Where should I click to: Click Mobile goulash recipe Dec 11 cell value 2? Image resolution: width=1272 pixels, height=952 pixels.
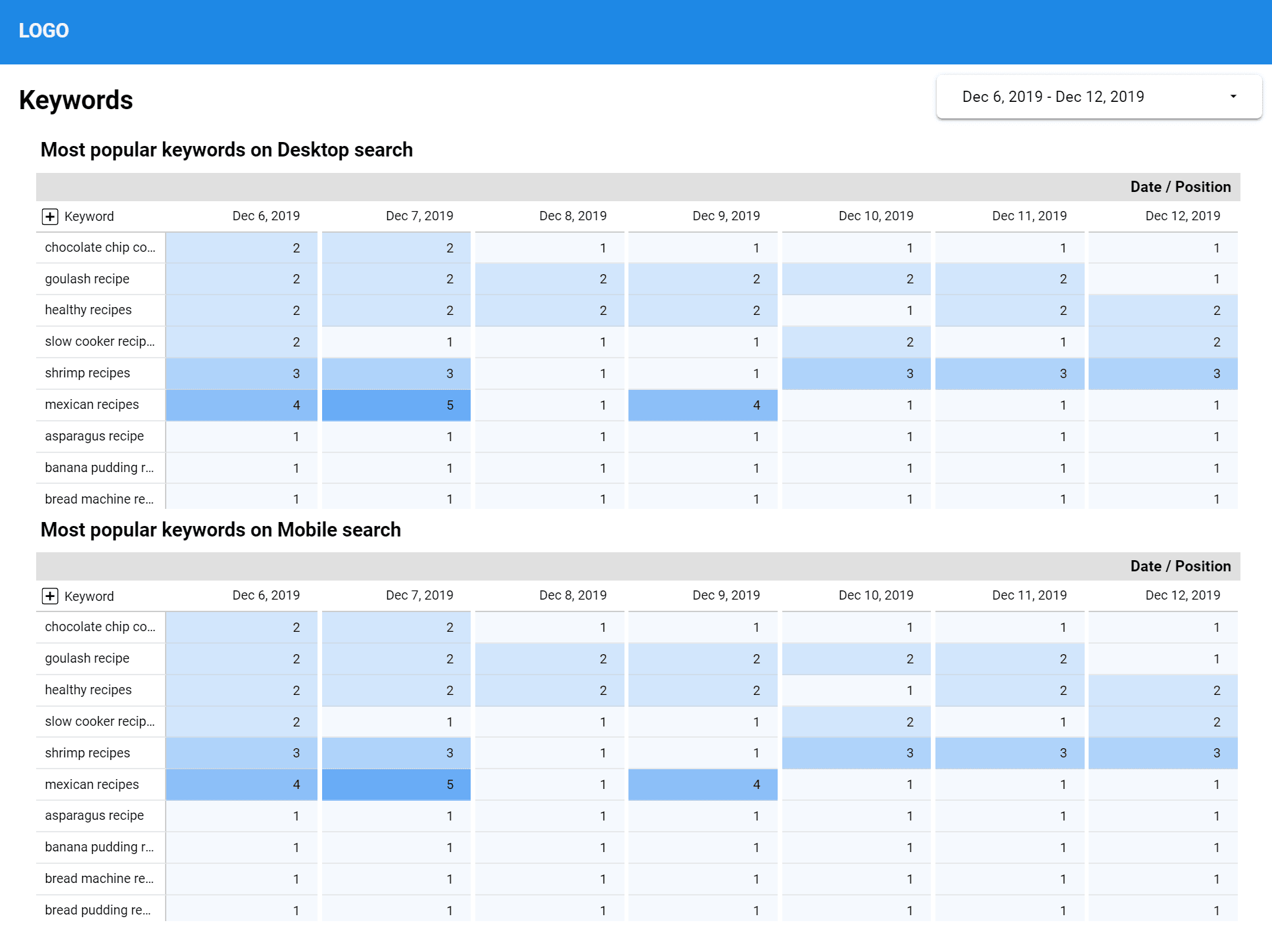[x=1010, y=659]
